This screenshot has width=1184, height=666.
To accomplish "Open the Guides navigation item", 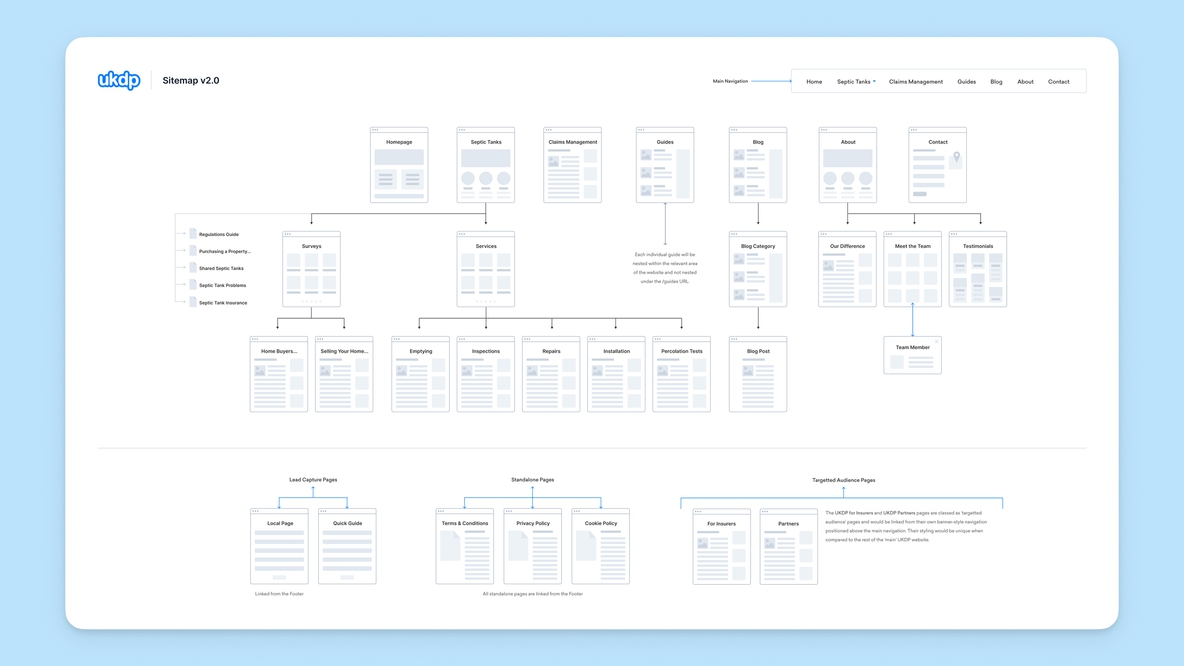I will (x=966, y=81).
